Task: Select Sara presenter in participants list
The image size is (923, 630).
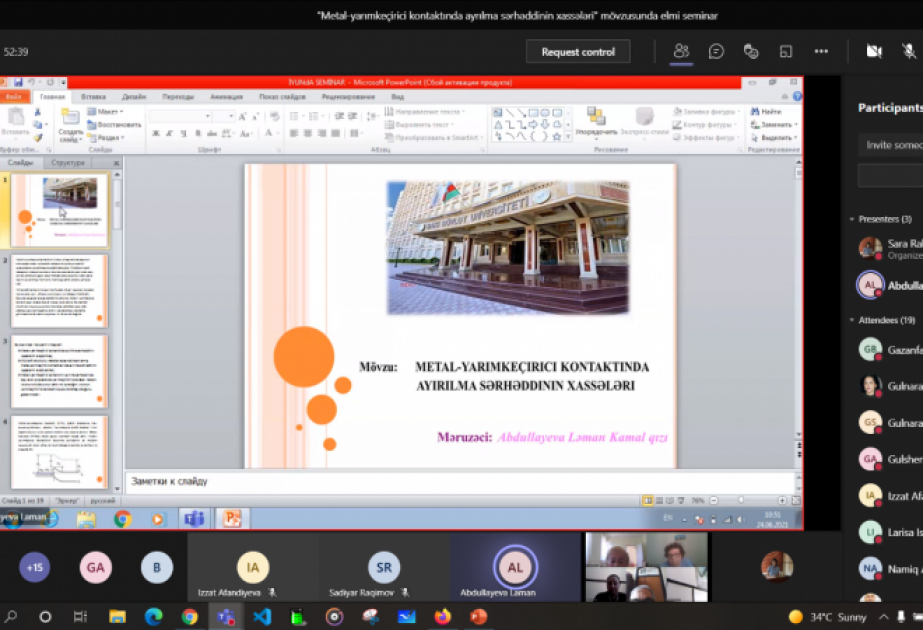Action: (x=889, y=248)
